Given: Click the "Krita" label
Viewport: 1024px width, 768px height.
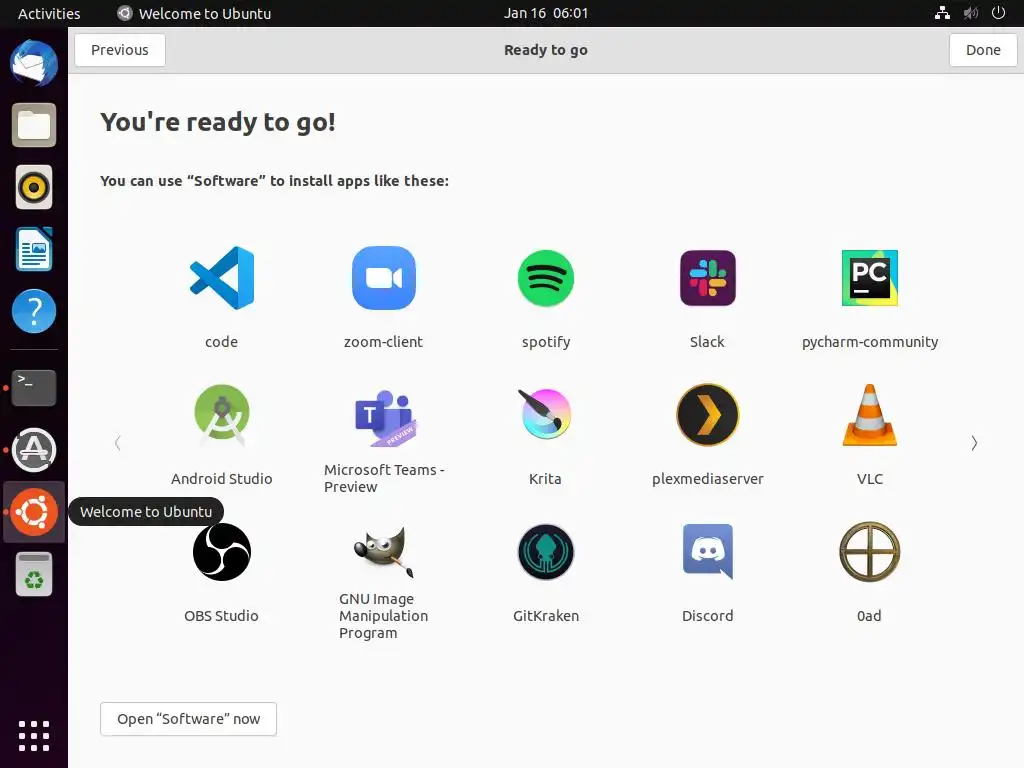Looking at the screenshot, I should pos(545,479).
